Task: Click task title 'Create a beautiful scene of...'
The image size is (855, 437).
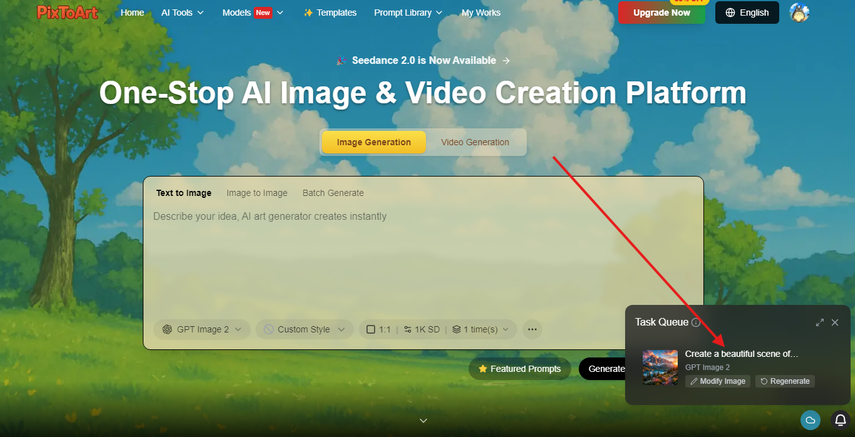Action: point(742,354)
